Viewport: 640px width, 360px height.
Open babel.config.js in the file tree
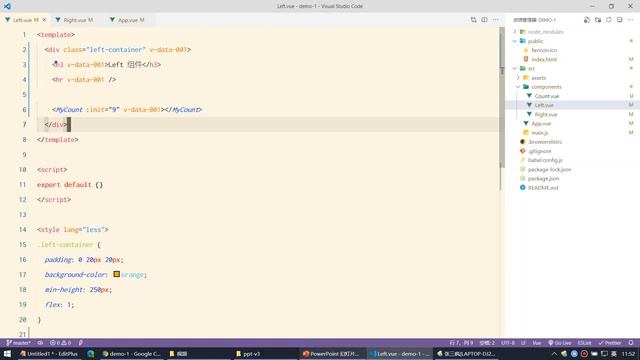[545, 160]
